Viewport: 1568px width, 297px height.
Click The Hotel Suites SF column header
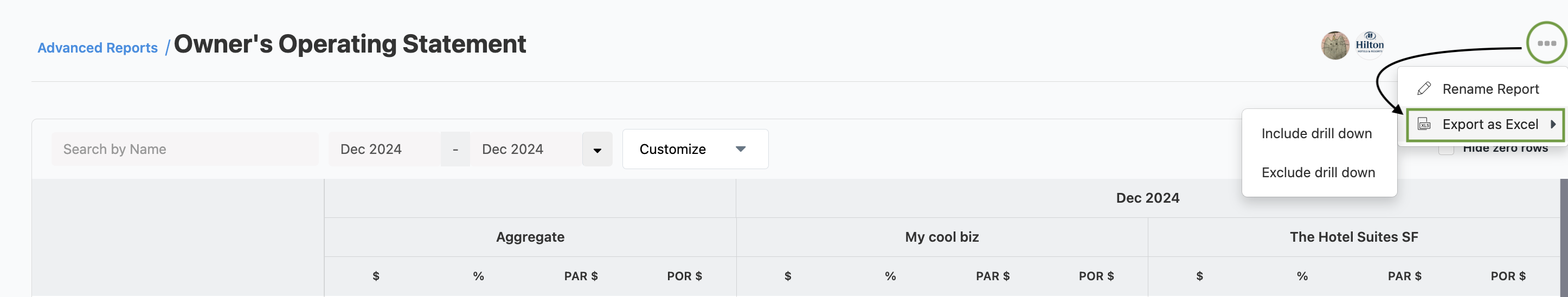(x=1354, y=237)
